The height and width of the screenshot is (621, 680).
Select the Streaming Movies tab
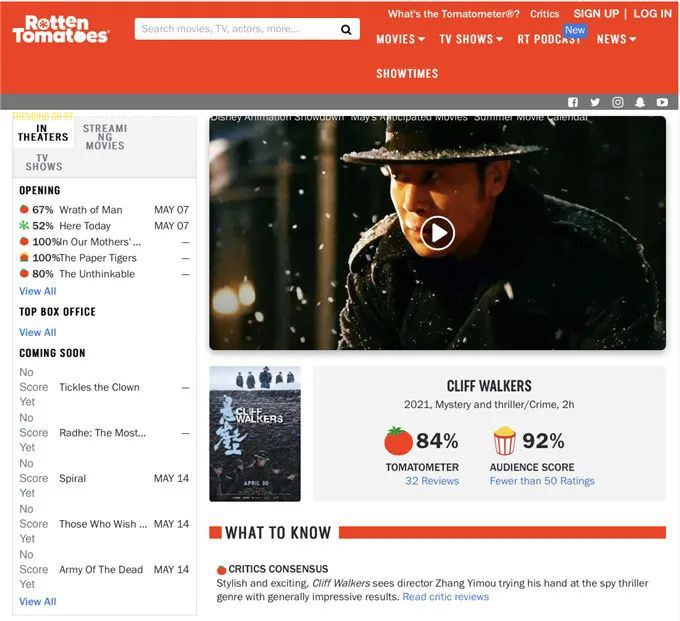pos(105,137)
